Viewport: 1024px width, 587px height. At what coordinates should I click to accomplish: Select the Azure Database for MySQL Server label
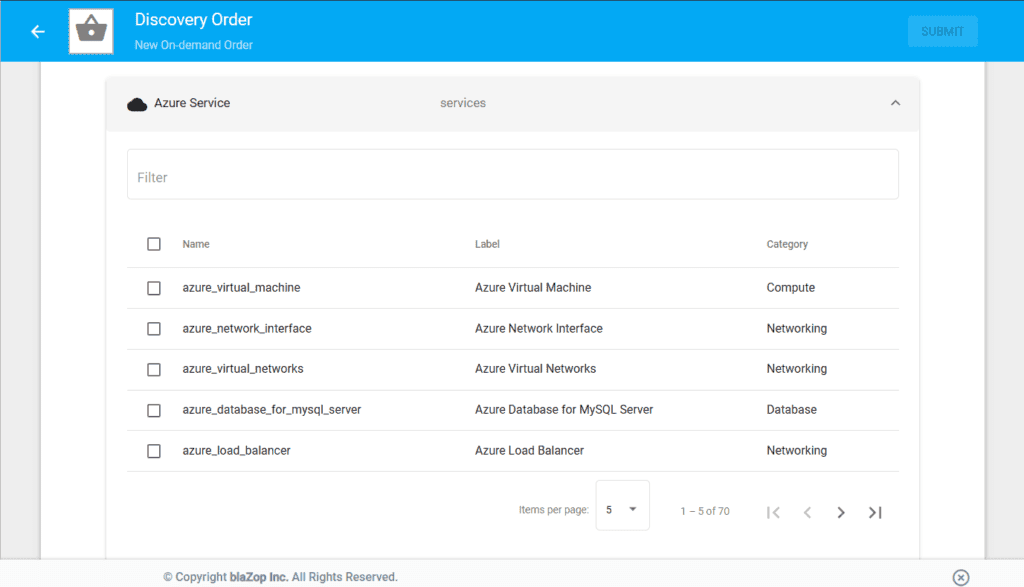(x=564, y=409)
